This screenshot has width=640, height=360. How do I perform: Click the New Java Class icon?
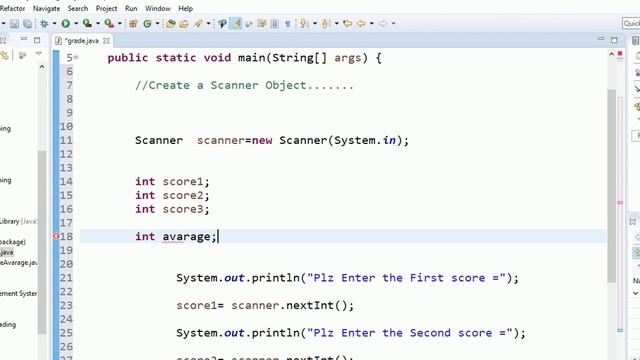pos(147,24)
